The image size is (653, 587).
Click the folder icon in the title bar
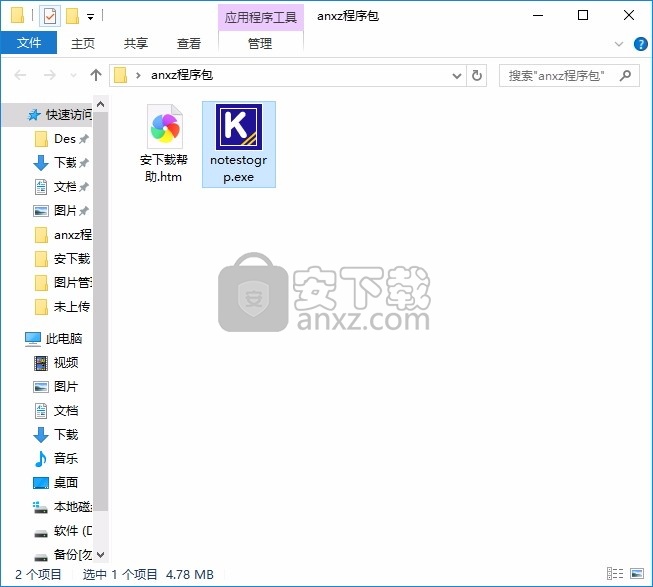(x=17, y=15)
